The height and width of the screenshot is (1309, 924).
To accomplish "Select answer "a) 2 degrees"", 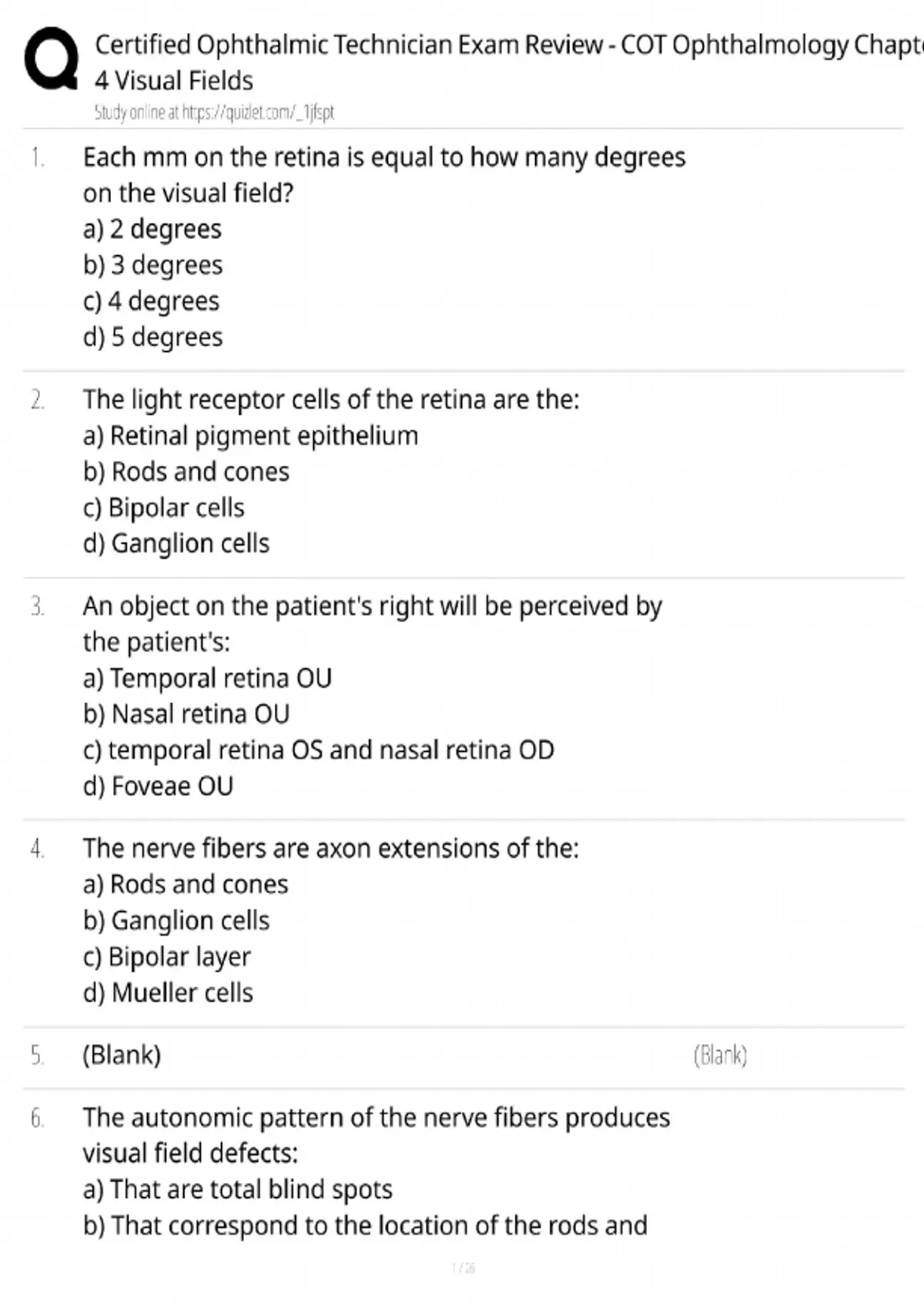I will pos(152,229).
